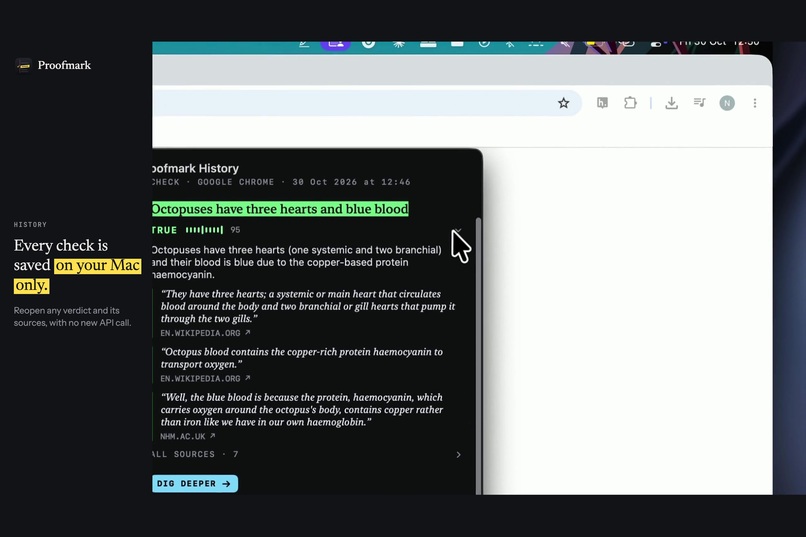Image resolution: width=806 pixels, height=537 pixels.
Task: Click the TRUE verdict label
Action: click(164, 230)
